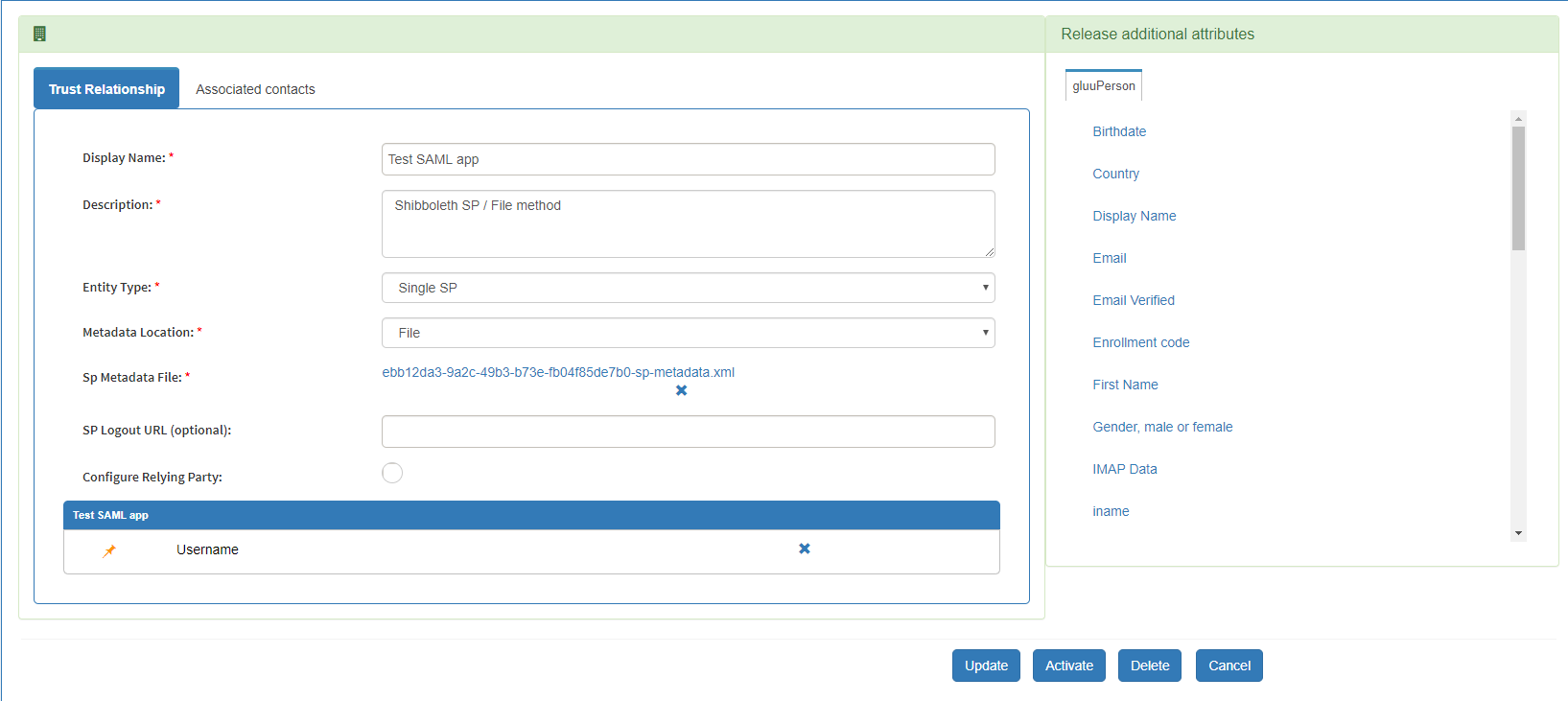Image resolution: width=1568 pixels, height=701 pixels.
Task: Open the Entity Type dropdown
Action: (688, 288)
